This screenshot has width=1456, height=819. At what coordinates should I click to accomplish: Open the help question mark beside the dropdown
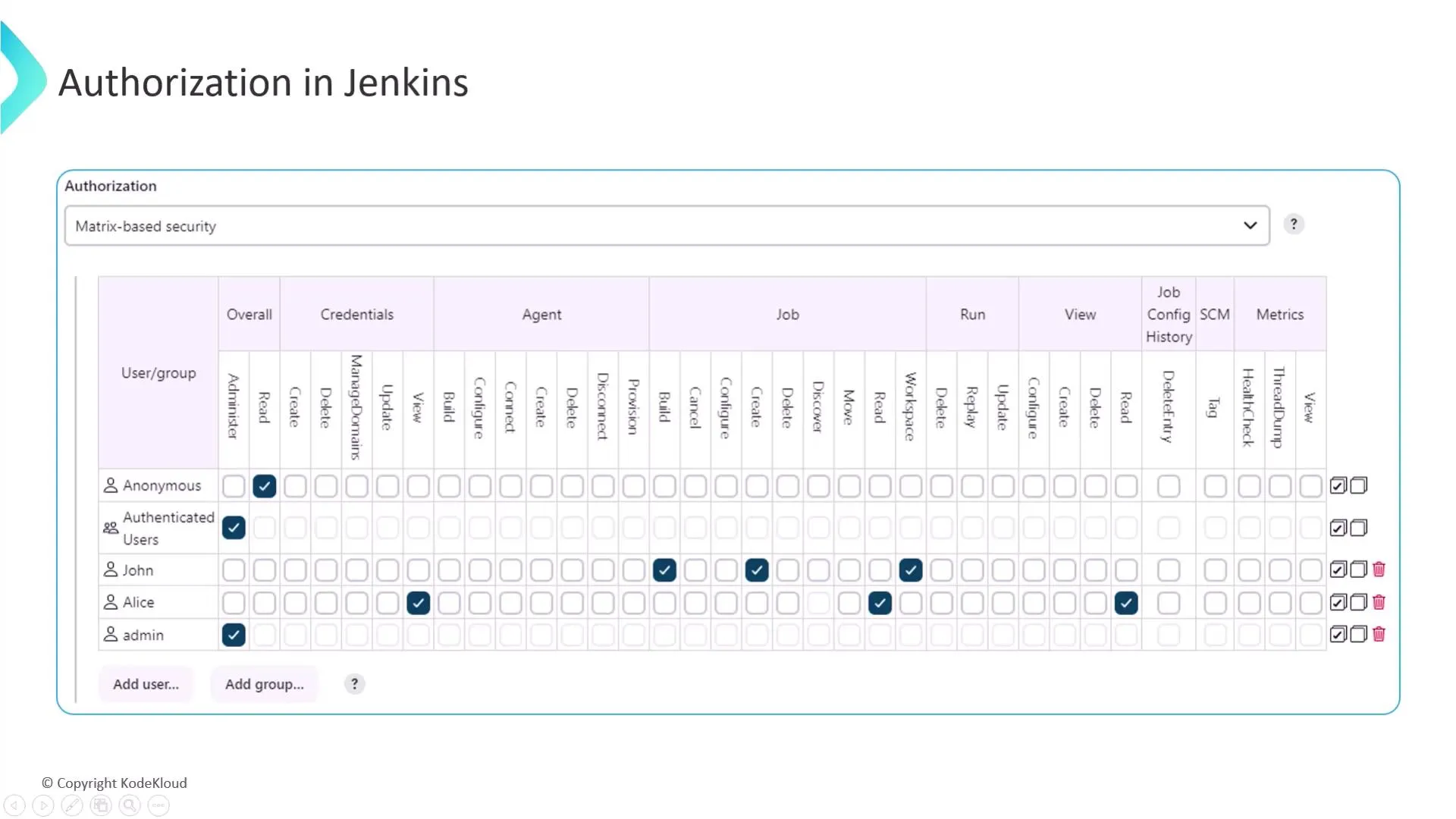coord(1294,224)
